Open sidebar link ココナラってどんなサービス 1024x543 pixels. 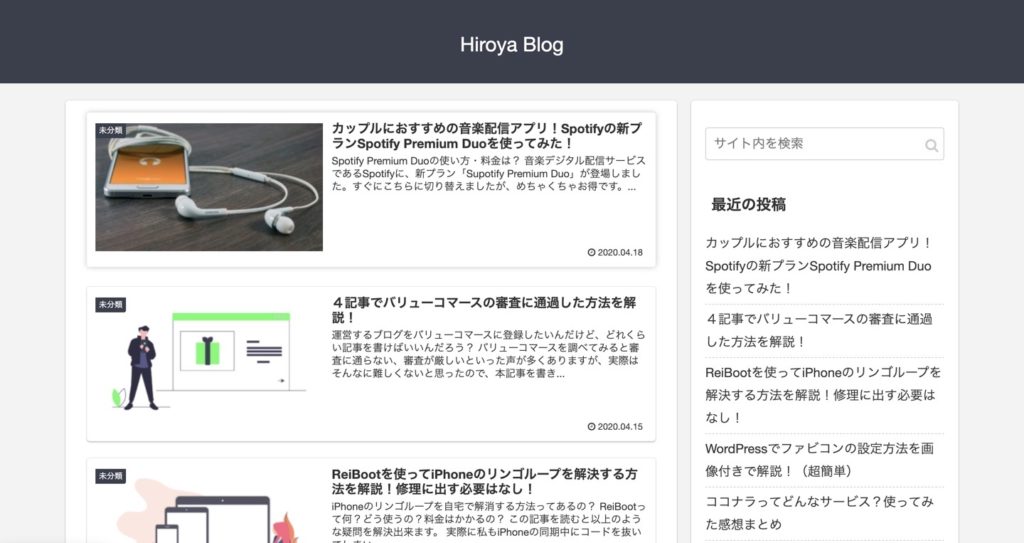pyautogui.click(x=820, y=513)
